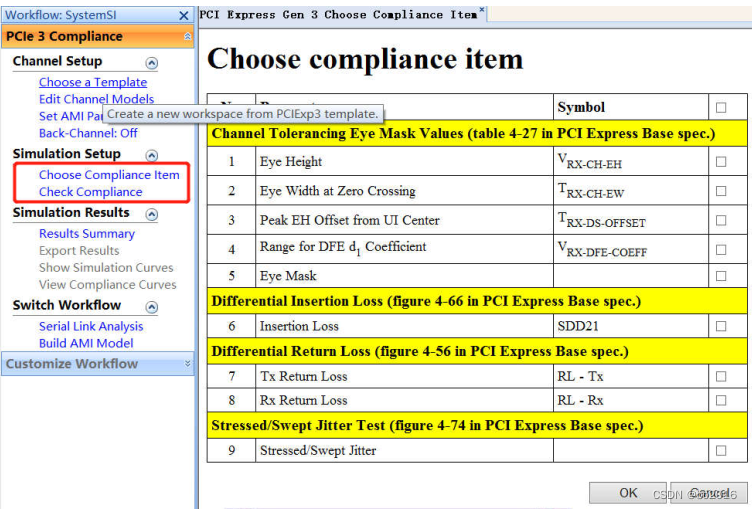Confirm the selection with the OK button
The width and height of the screenshot is (752, 509).
(628, 493)
